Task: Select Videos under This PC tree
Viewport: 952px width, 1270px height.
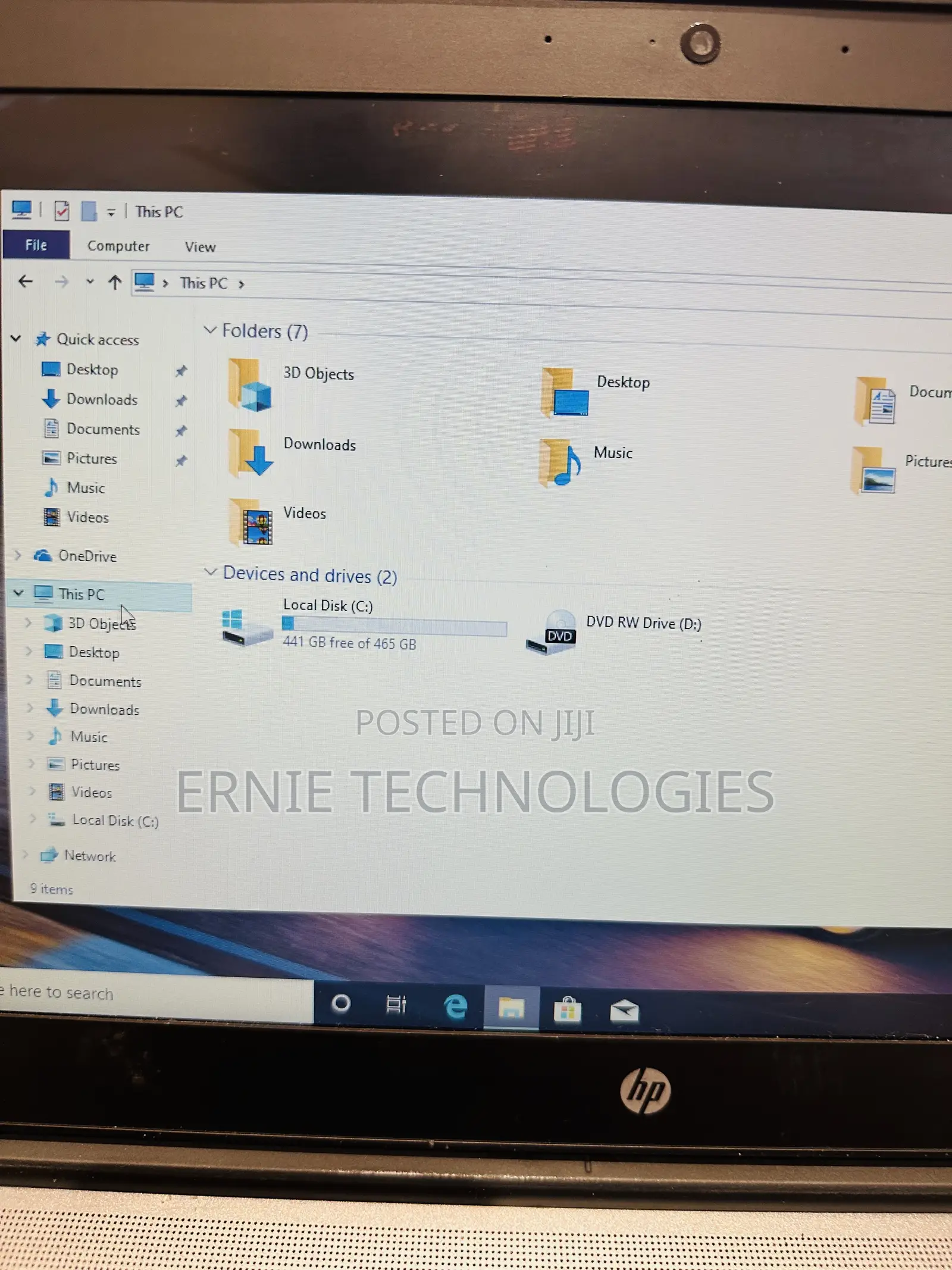Action: coord(91,792)
